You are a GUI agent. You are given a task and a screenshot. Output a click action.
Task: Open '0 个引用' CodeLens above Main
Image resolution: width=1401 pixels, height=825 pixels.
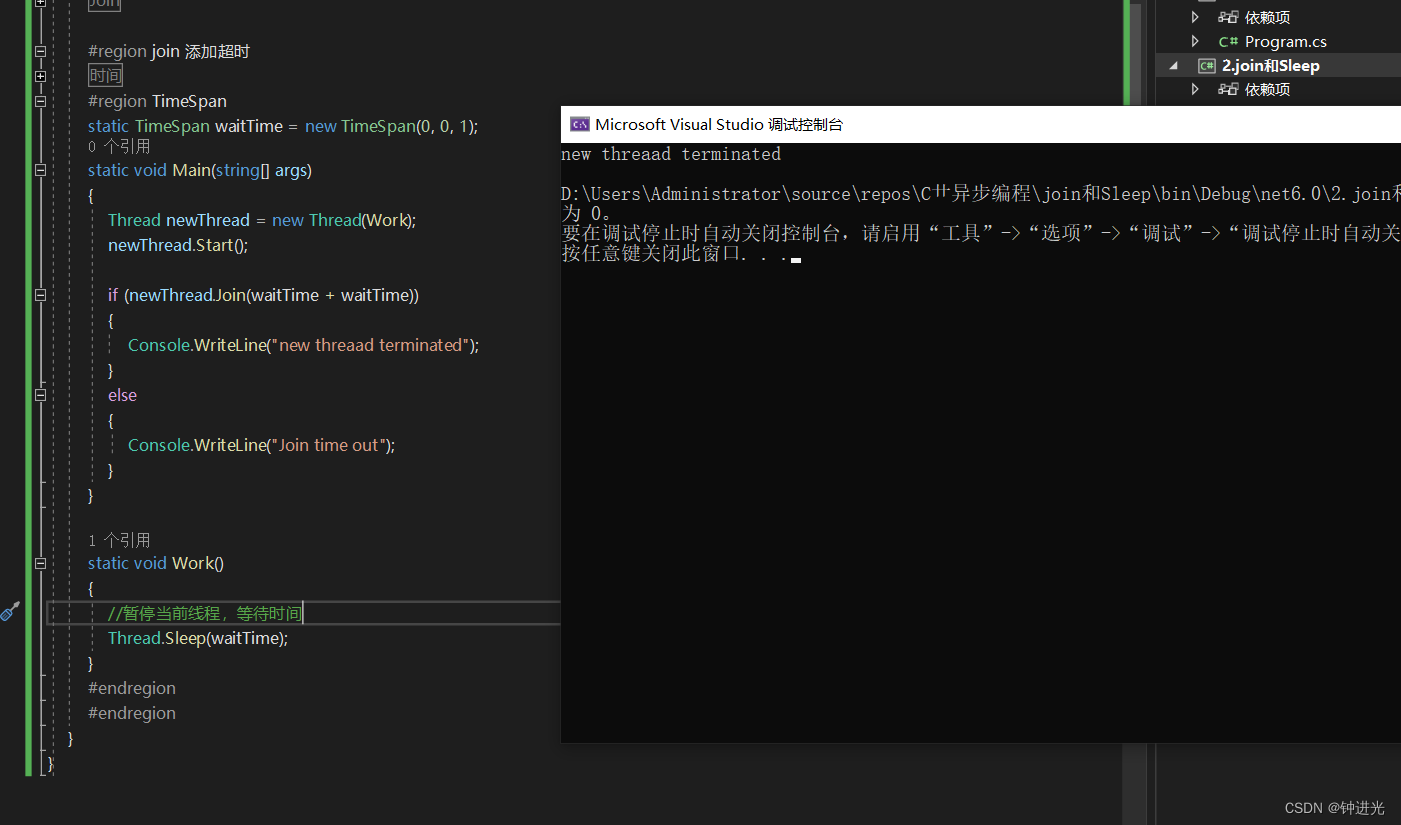(x=119, y=147)
